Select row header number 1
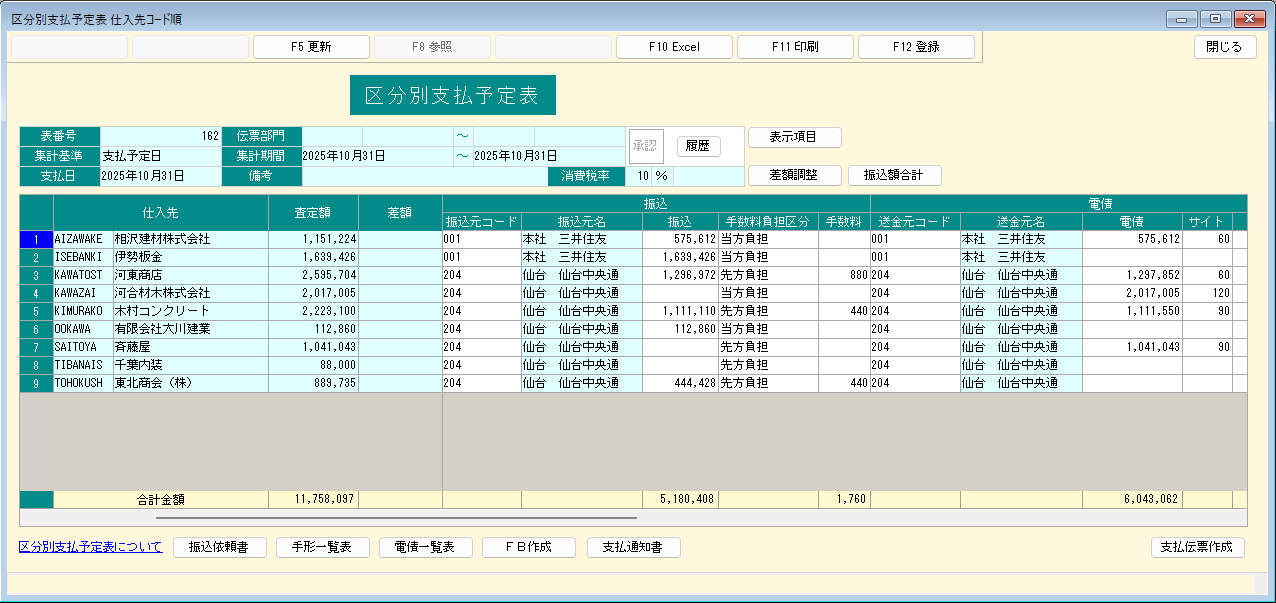The image size is (1276, 603). (x=36, y=240)
